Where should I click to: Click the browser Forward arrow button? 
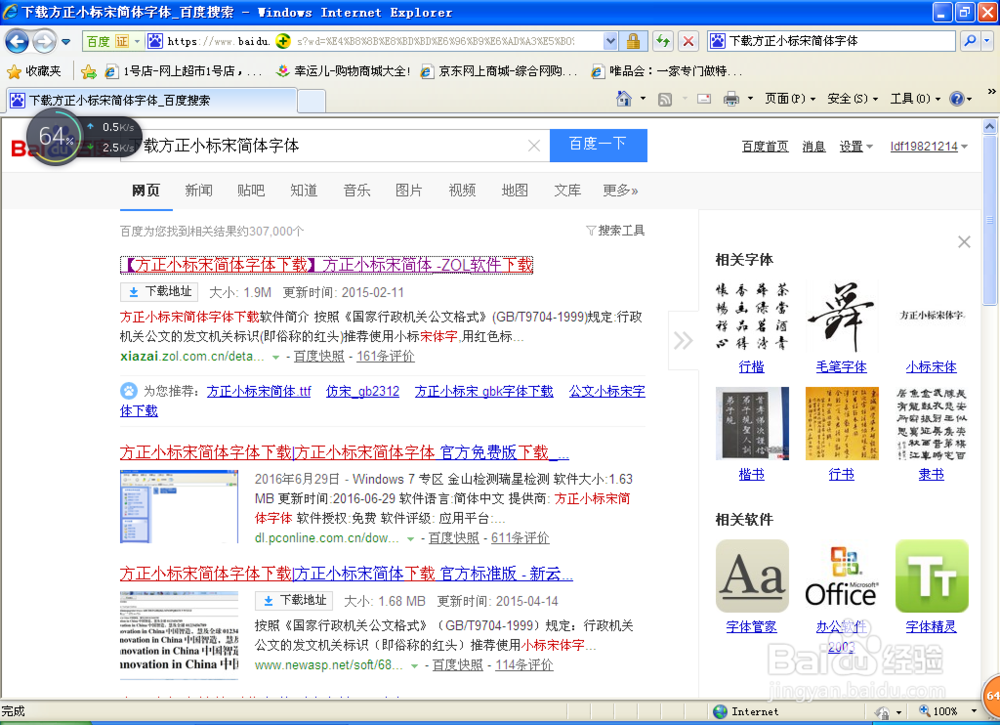click(x=44, y=42)
